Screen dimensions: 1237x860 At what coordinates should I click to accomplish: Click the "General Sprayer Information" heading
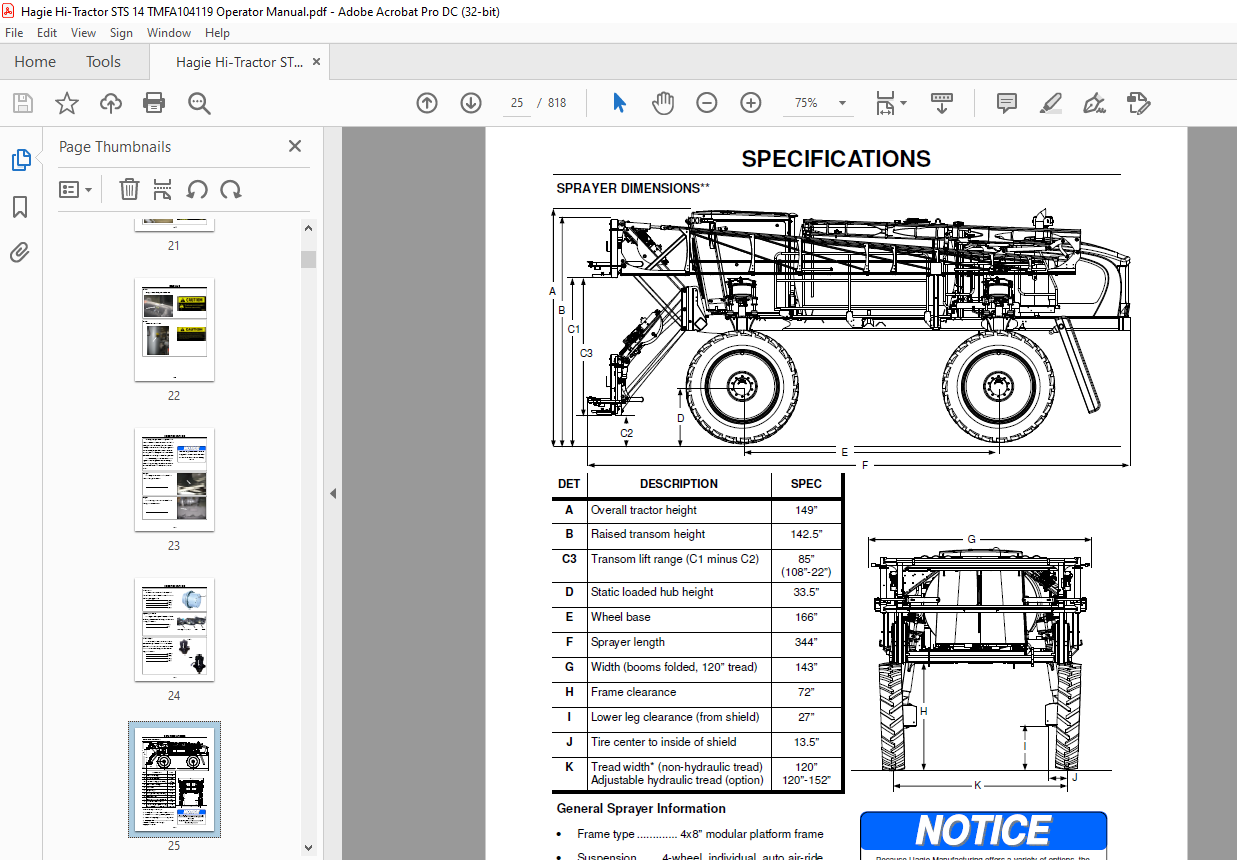tap(641, 808)
